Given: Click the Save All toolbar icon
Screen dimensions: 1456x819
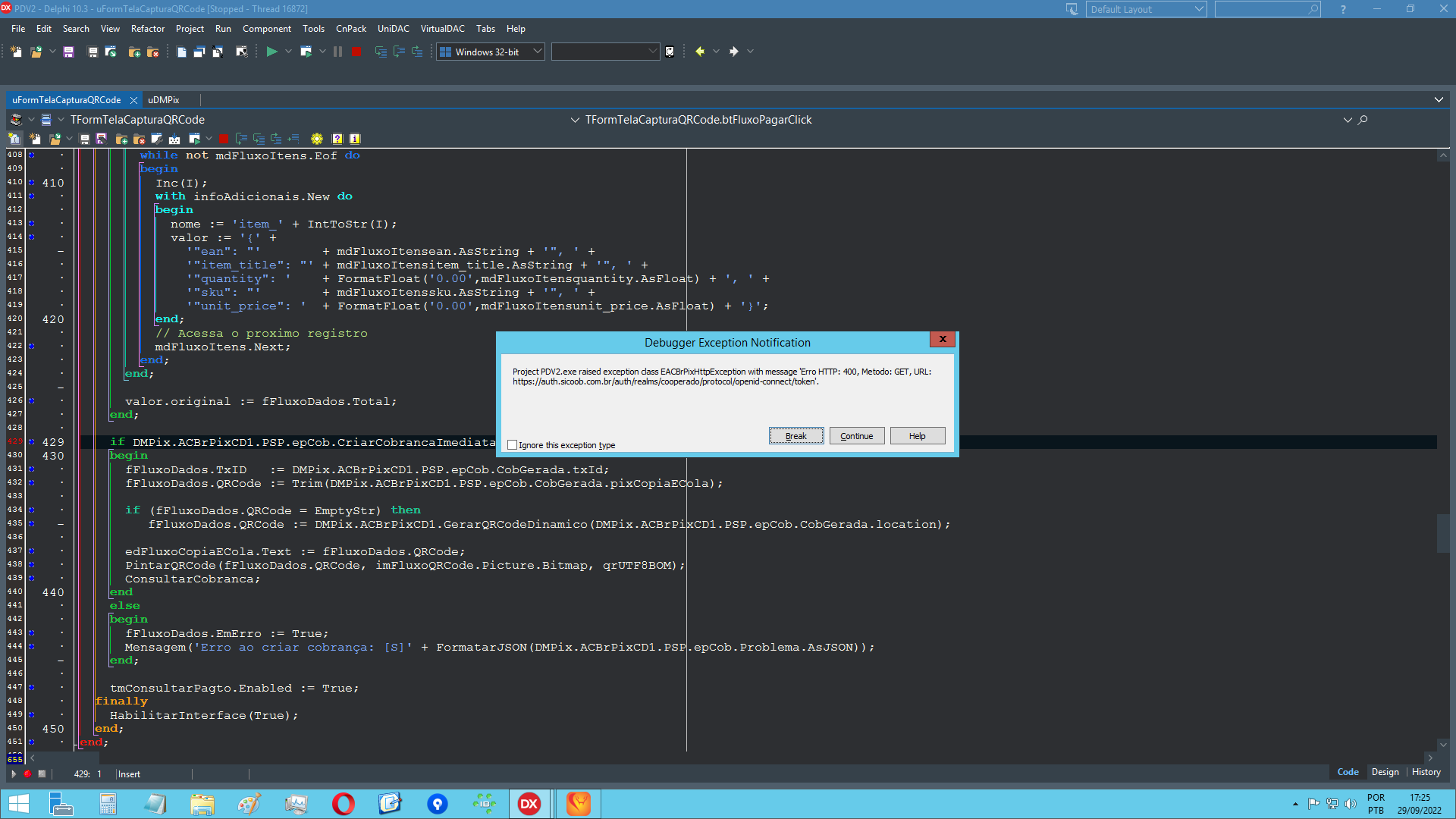Looking at the screenshot, I should coord(93,52).
